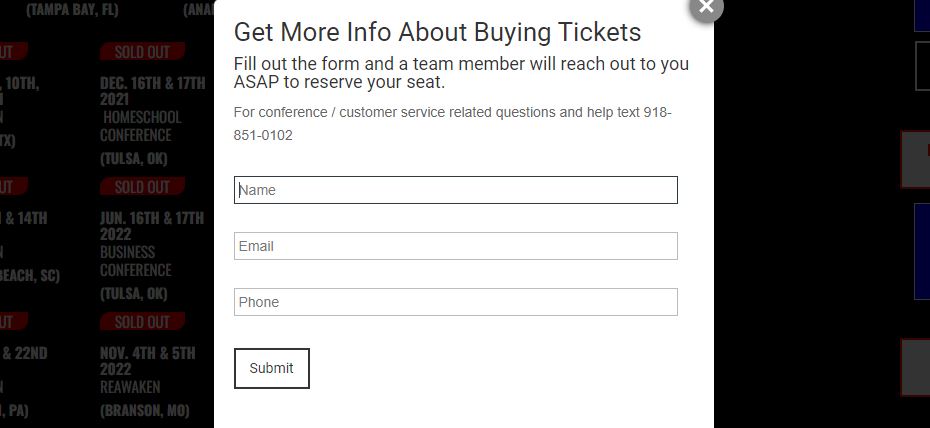
Task: Close the ticket info popup with X
Action: (x=706, y=7)
